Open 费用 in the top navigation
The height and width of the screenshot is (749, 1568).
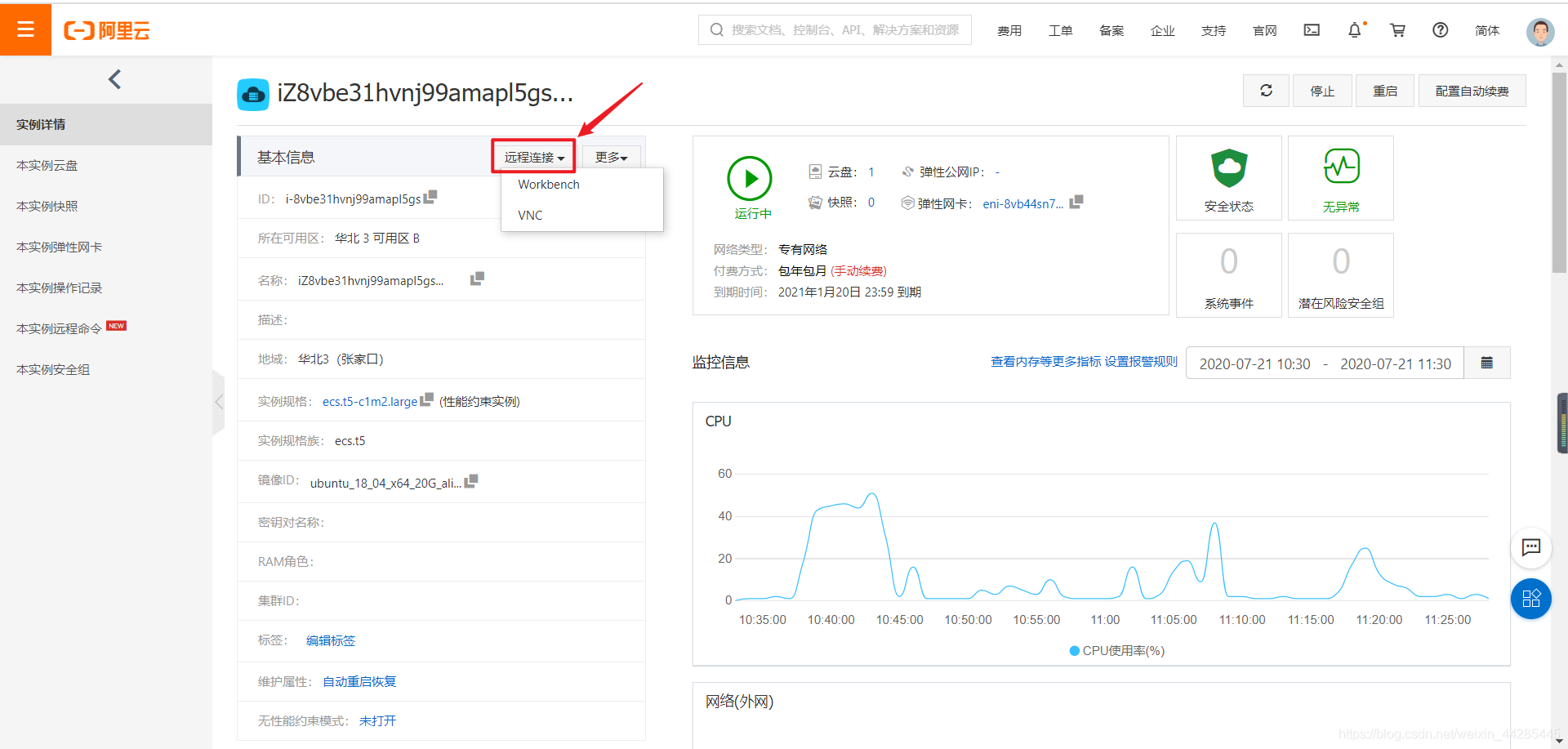[x=1009, y=30]
